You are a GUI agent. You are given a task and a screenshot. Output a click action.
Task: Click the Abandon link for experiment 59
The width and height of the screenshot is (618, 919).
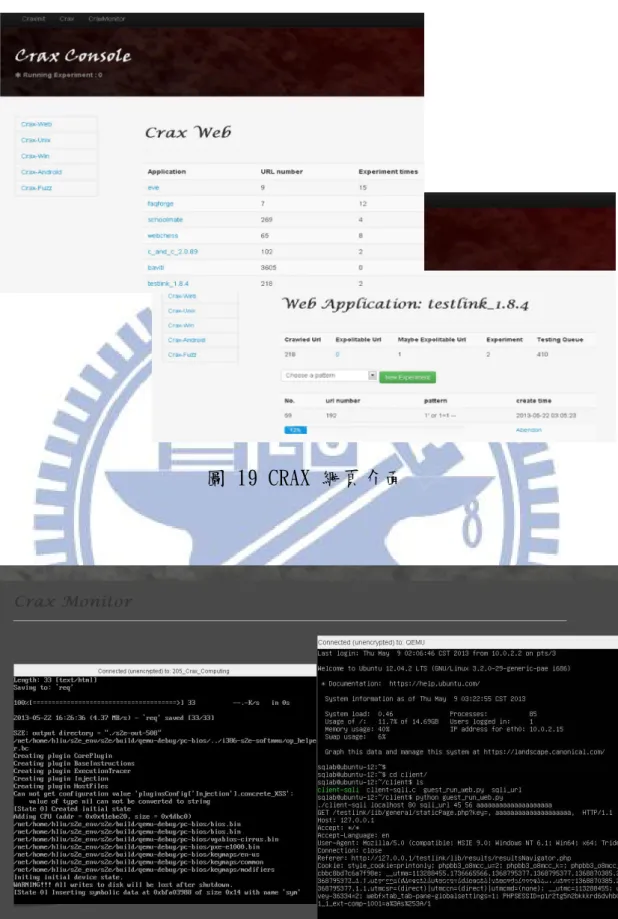(x=528, y=430)
